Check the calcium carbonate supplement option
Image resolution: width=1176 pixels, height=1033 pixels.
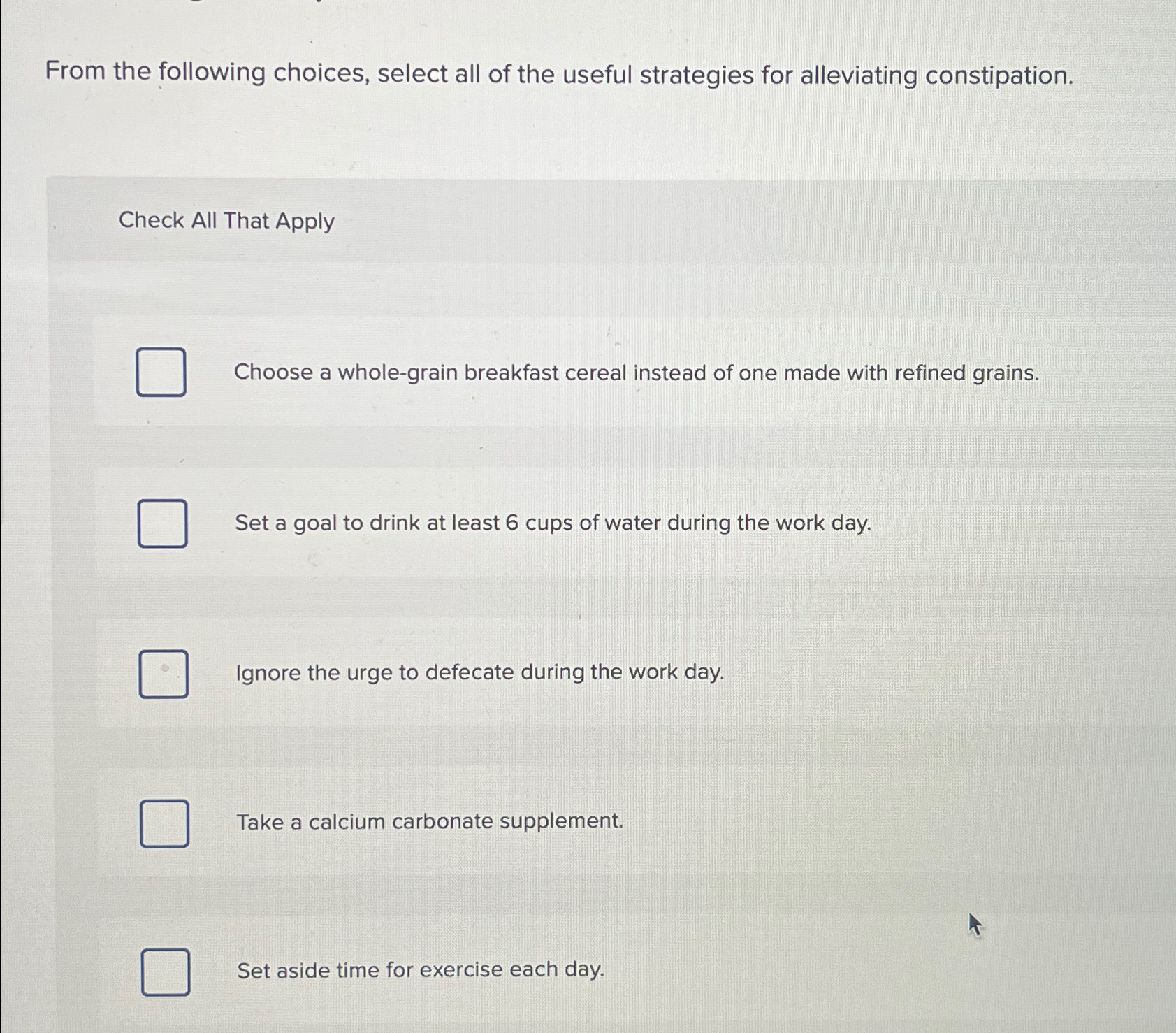(164, 821)
